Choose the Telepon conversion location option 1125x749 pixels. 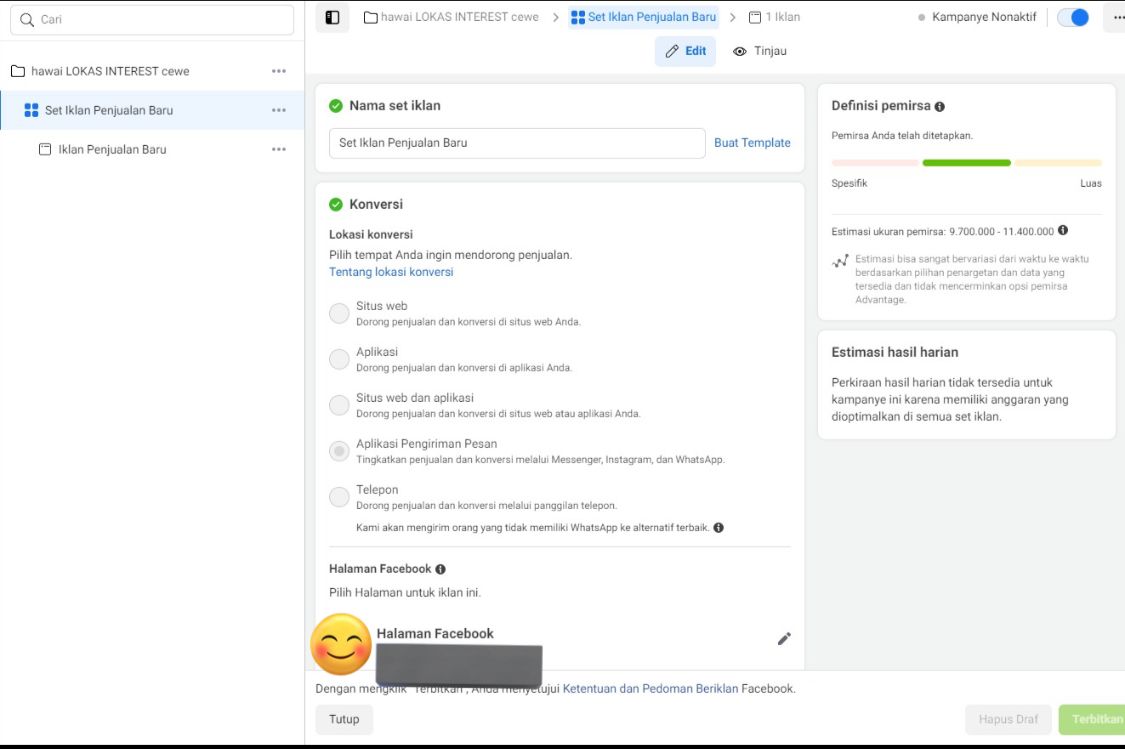339,497
